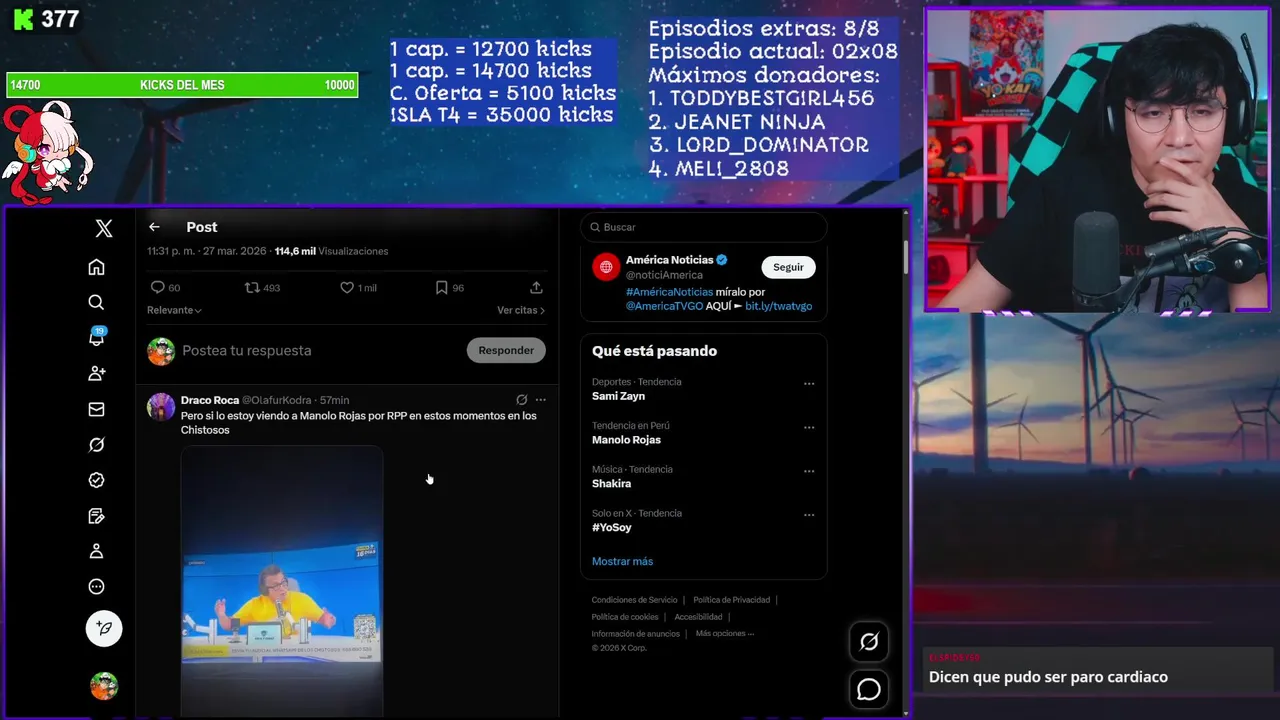Open More options circle icon in sidebar

point(96,587)
